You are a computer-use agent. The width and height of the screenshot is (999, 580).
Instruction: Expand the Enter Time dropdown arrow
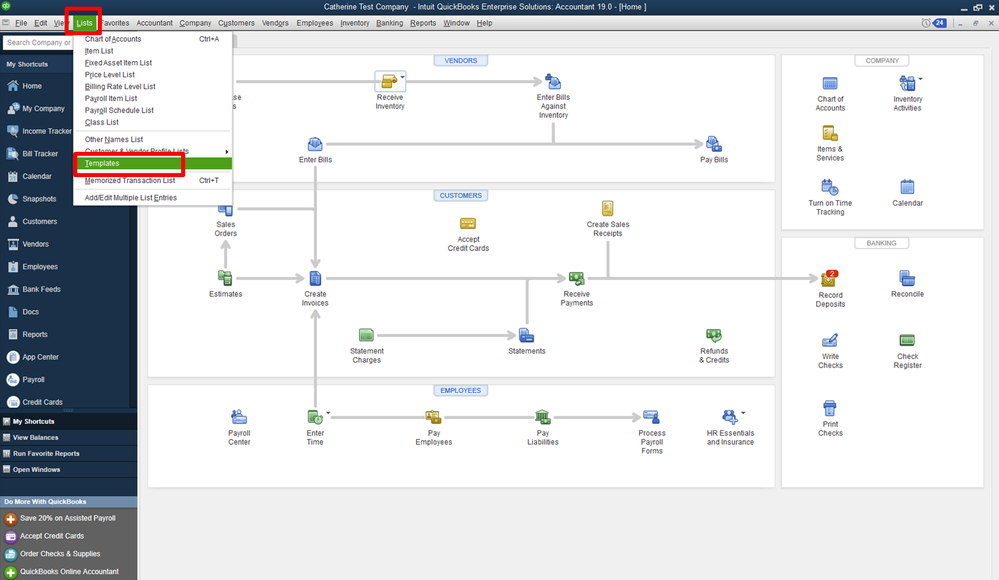click(x=328, y=413)
